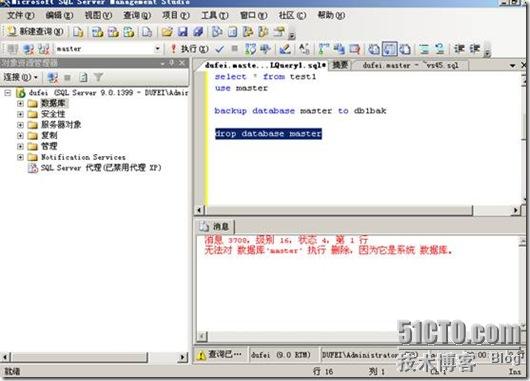
Task: Click the Object Explorer Filter icon
Action: point(98,78)
